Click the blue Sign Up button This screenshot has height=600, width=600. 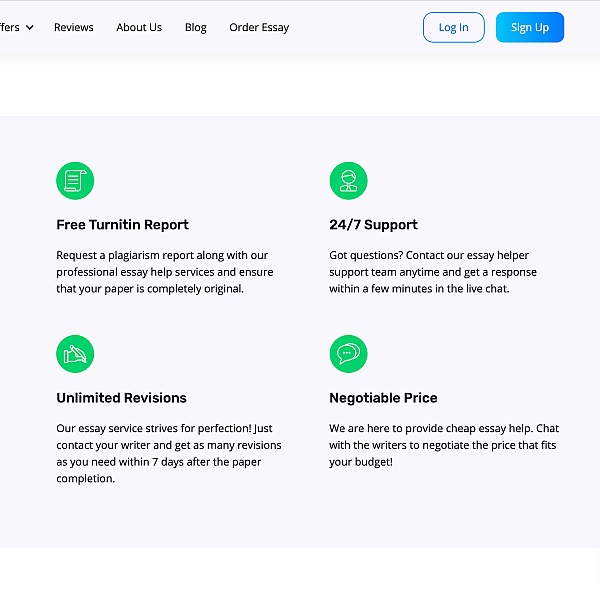point(529,28)
